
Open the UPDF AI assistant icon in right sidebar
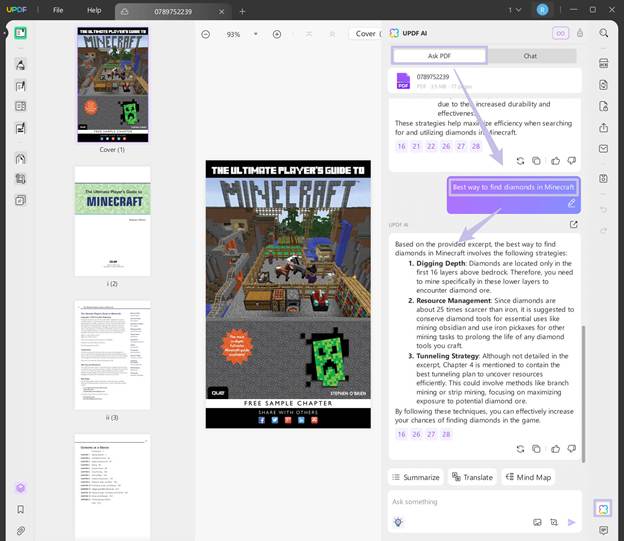[x=603, y=509]
